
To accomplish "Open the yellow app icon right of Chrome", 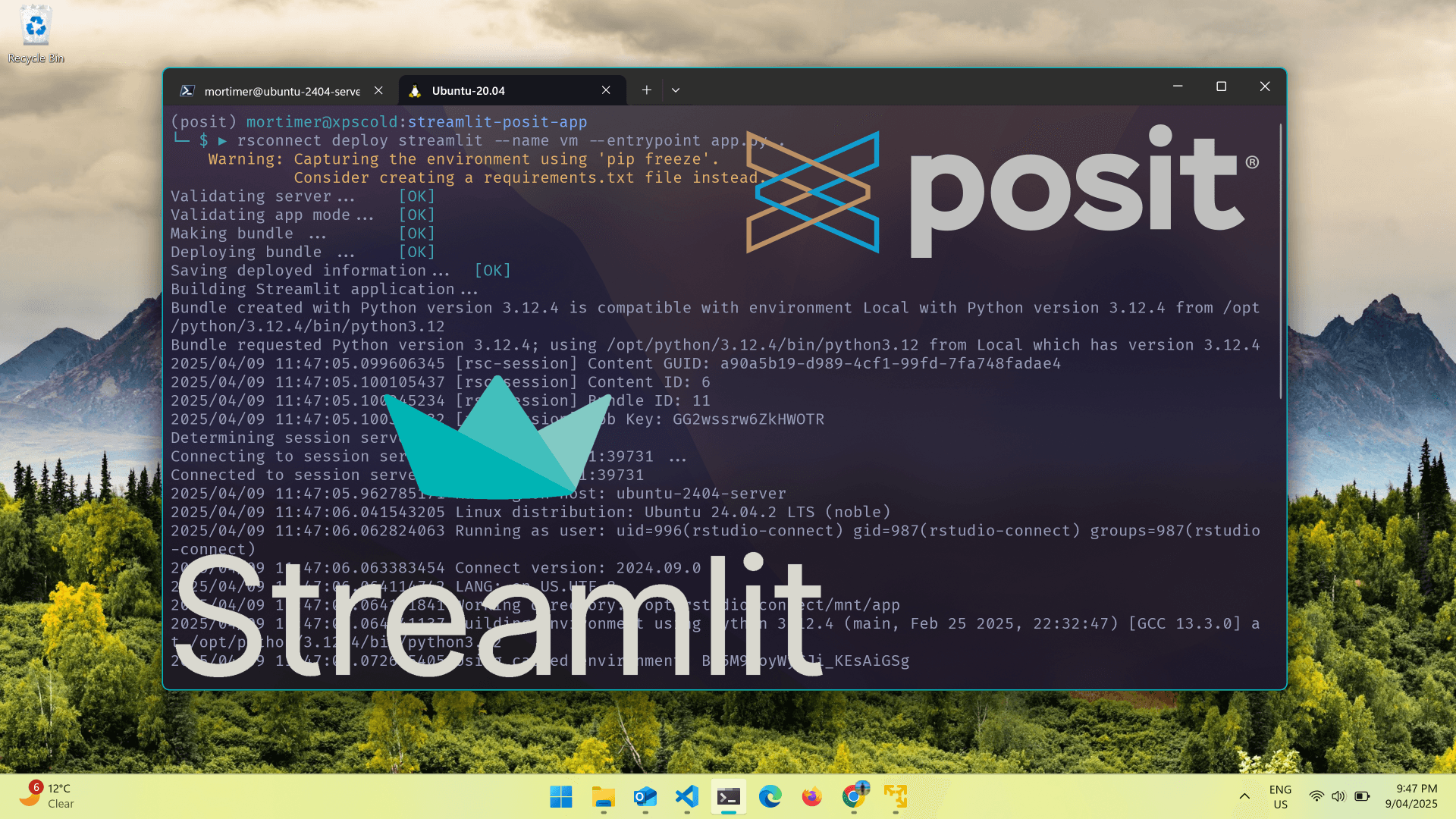I will pos(896,797).
